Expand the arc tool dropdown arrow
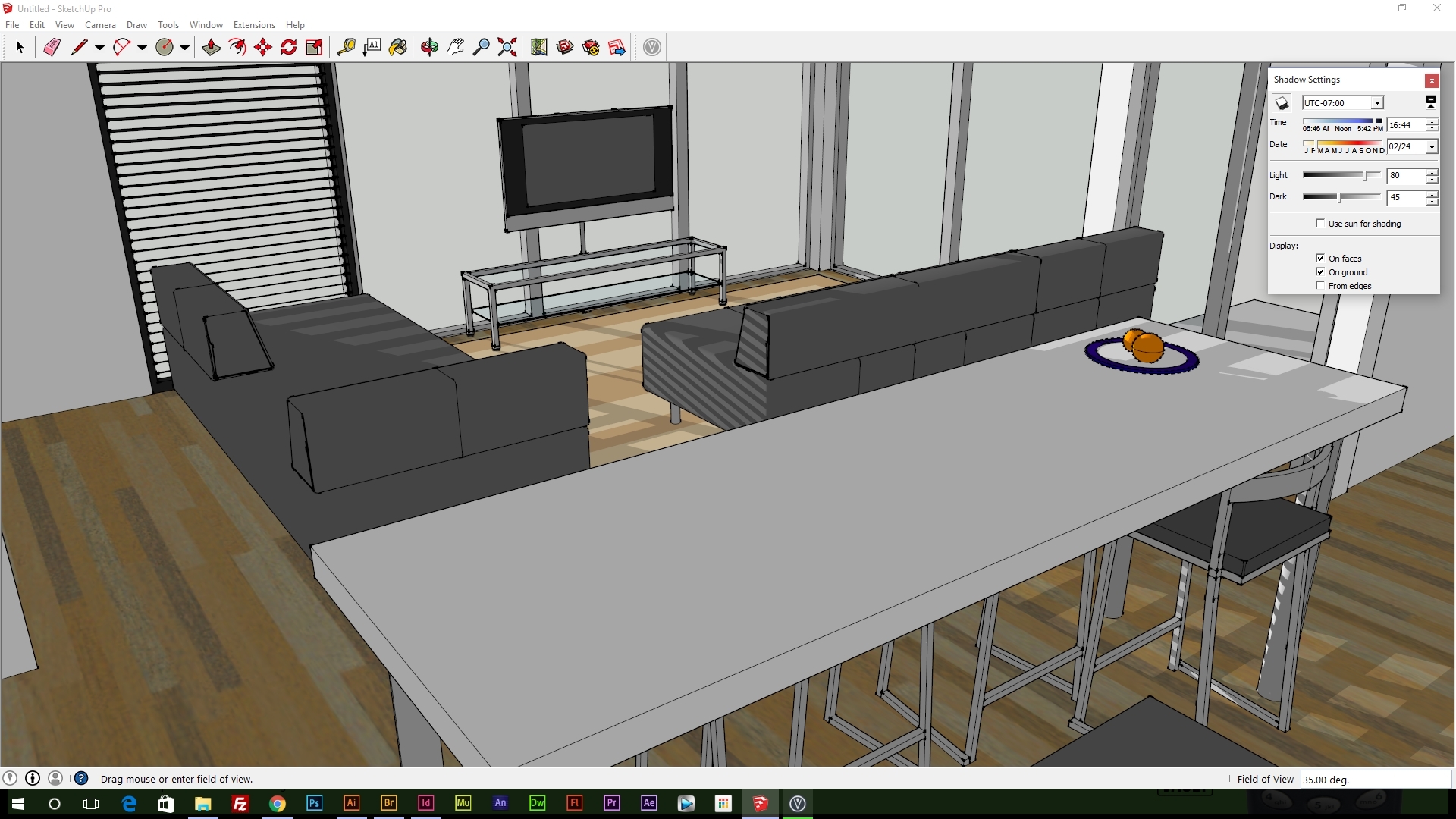The height and width of the screenshot is (819, 1456). click(x=142, y=47)
